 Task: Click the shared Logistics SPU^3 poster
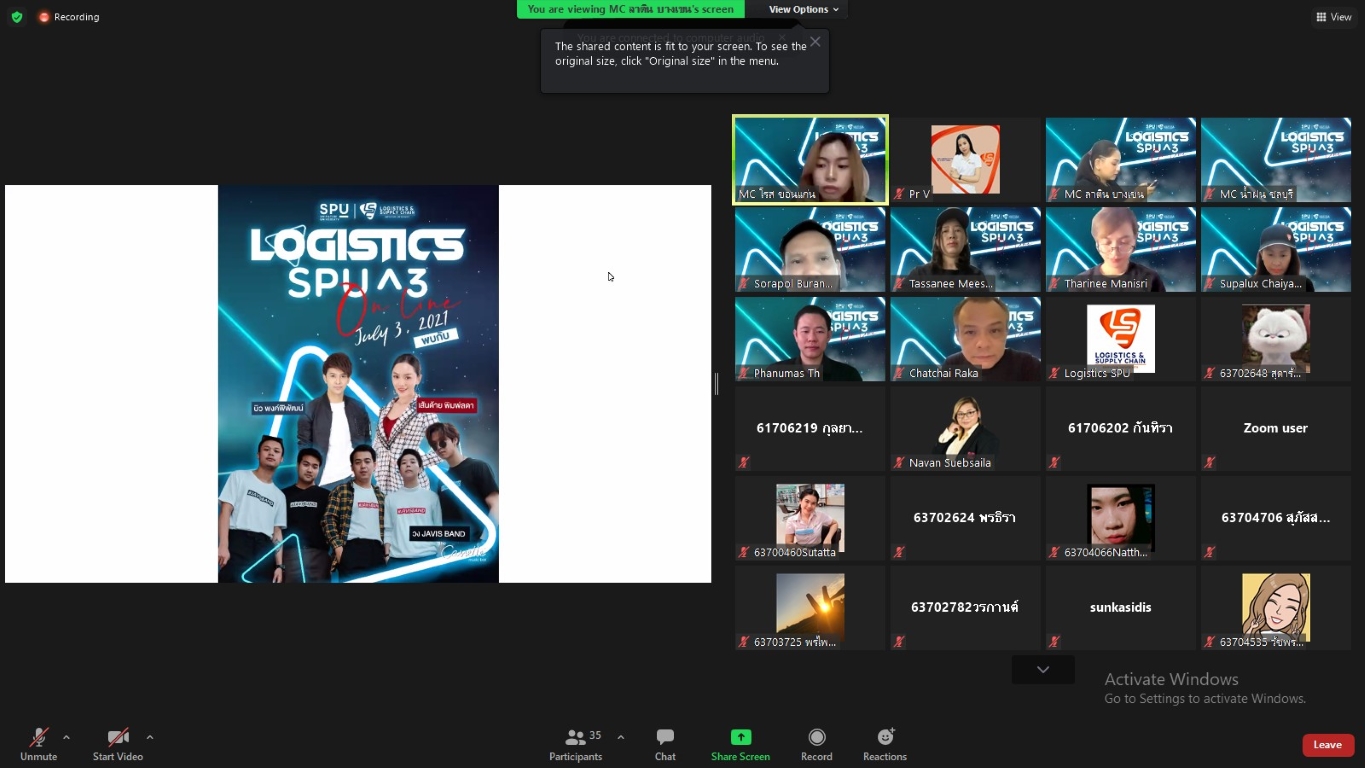pos(358,384)
